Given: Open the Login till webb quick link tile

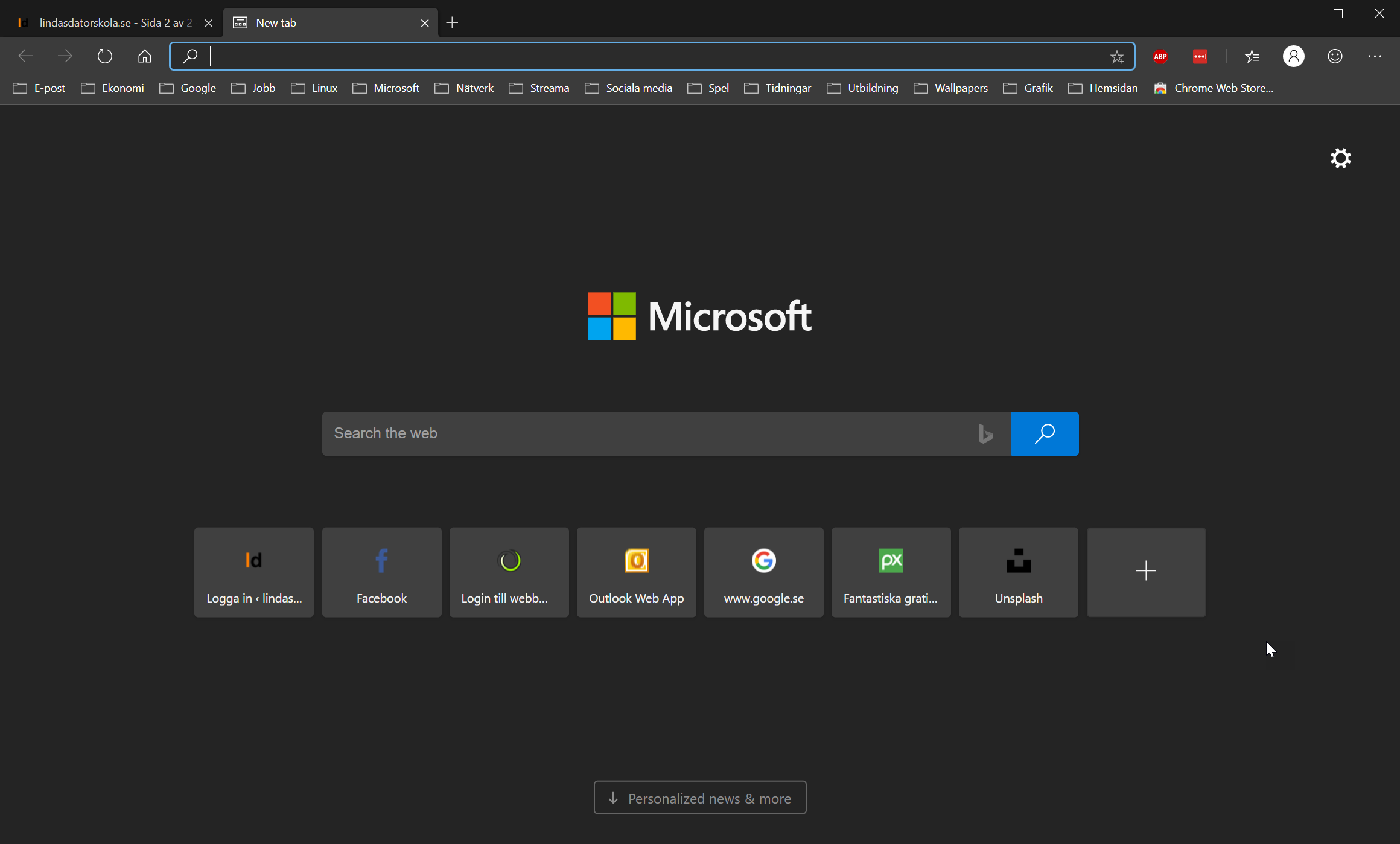Looking at the screenshot, I should click(509, 572).
